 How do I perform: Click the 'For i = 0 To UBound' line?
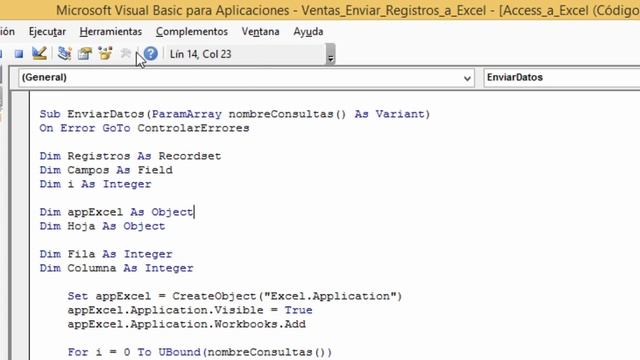pos(200,352)
